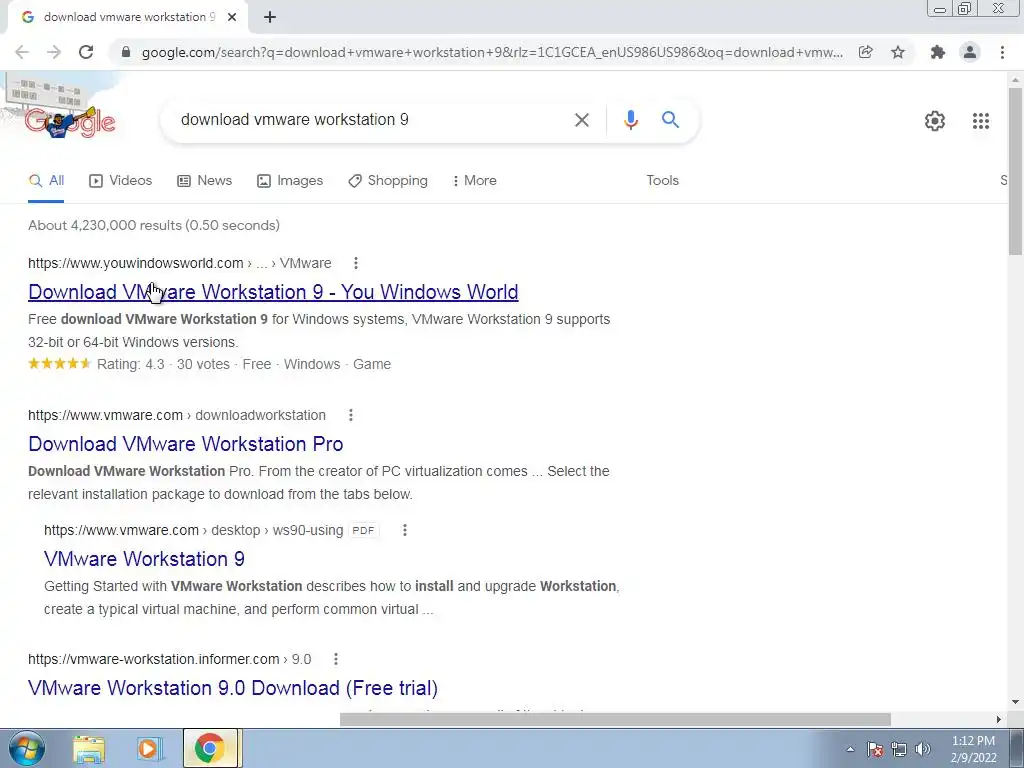Open the Tools search filters
The image size is (1024, 768).
662,181
